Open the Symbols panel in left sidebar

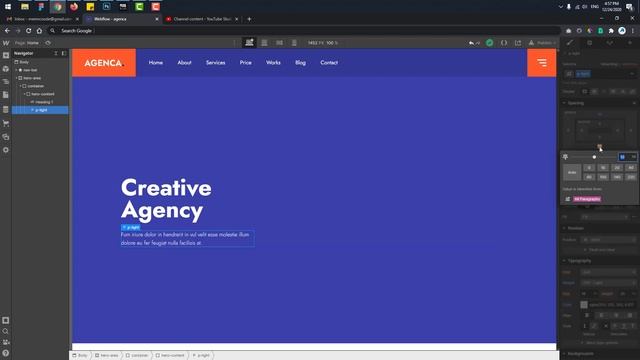click(x=6, y=69)
